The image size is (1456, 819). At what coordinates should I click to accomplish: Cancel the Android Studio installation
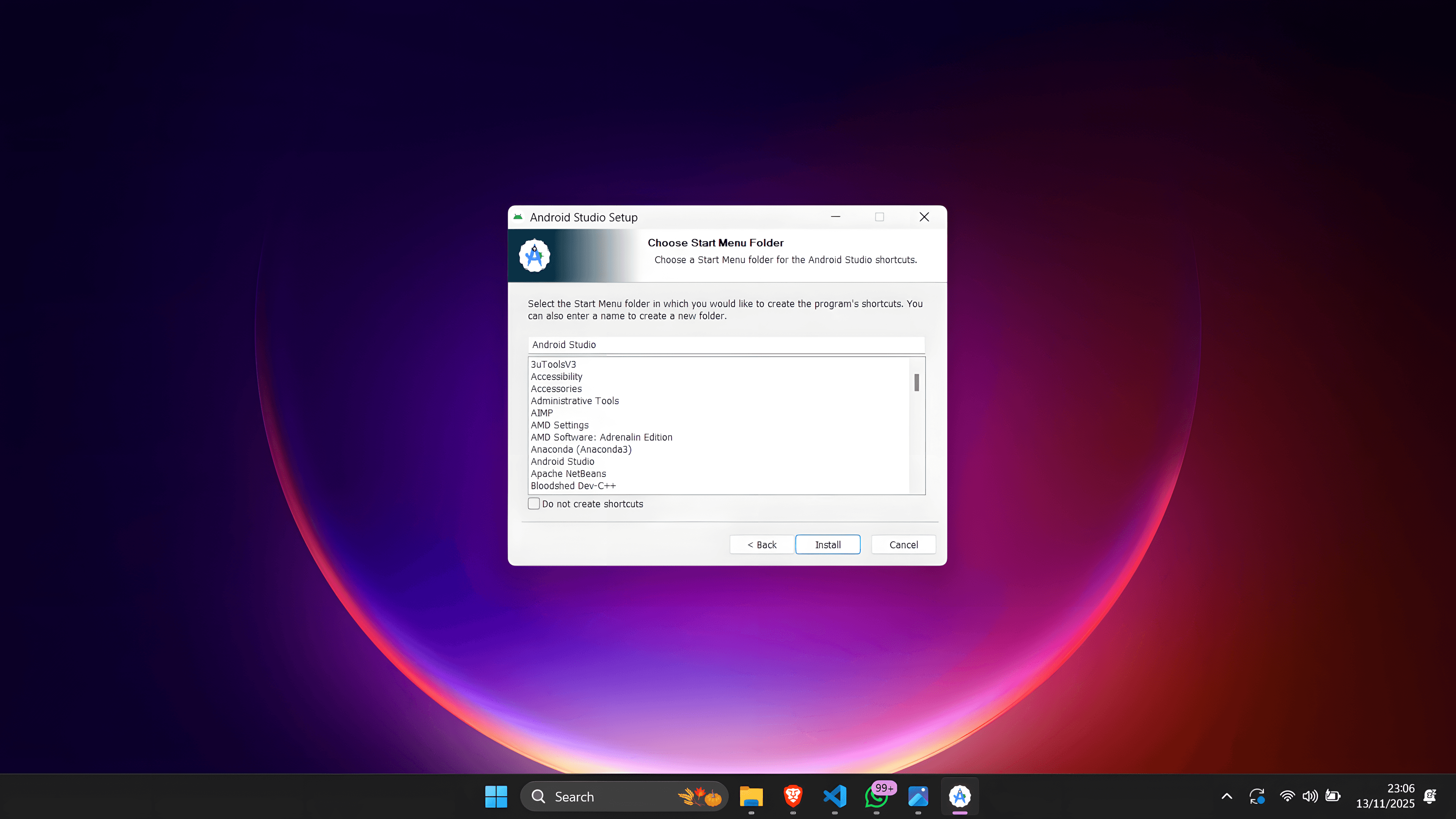903,544
